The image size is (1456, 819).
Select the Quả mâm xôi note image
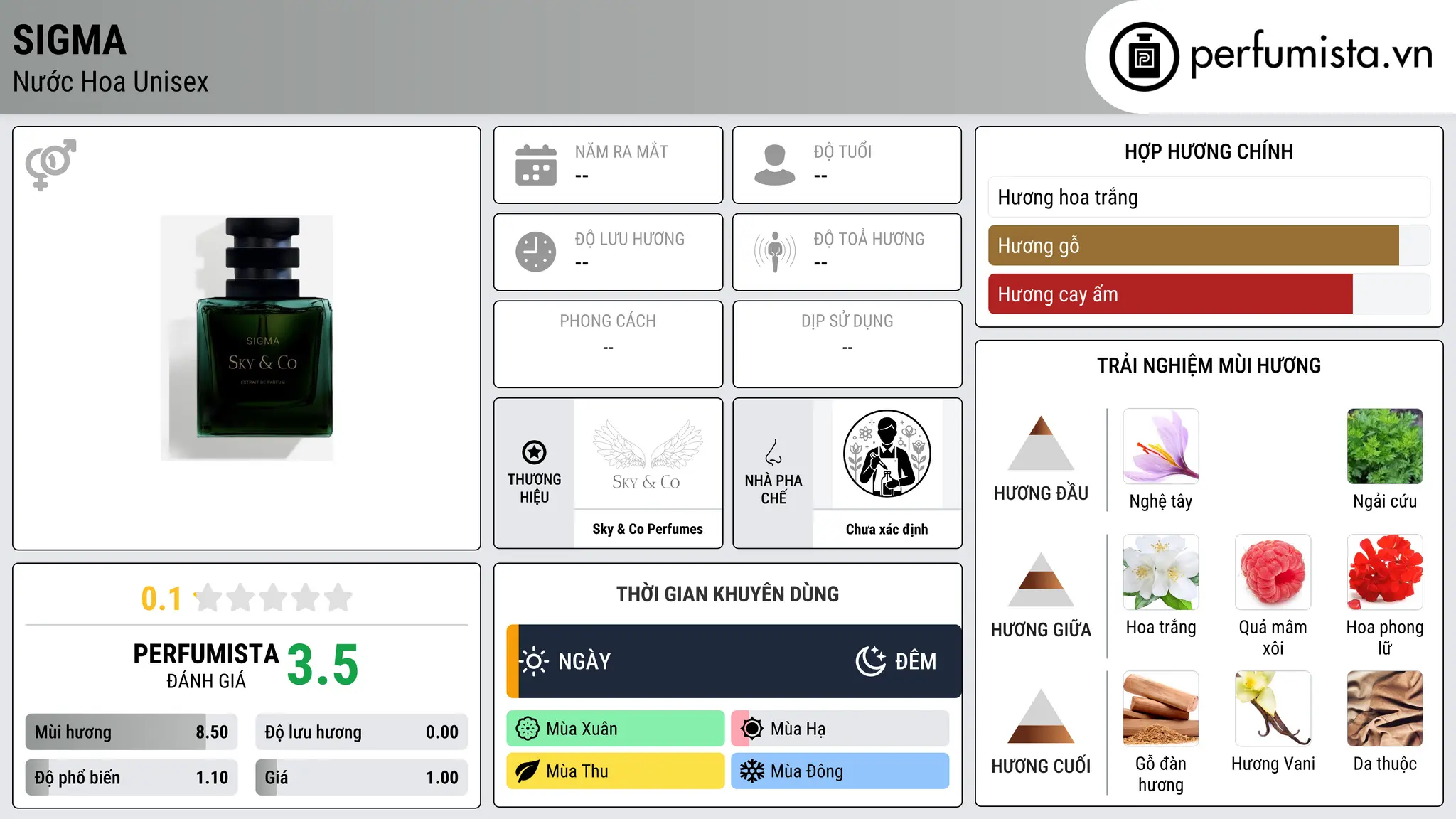pos(1273,572)
